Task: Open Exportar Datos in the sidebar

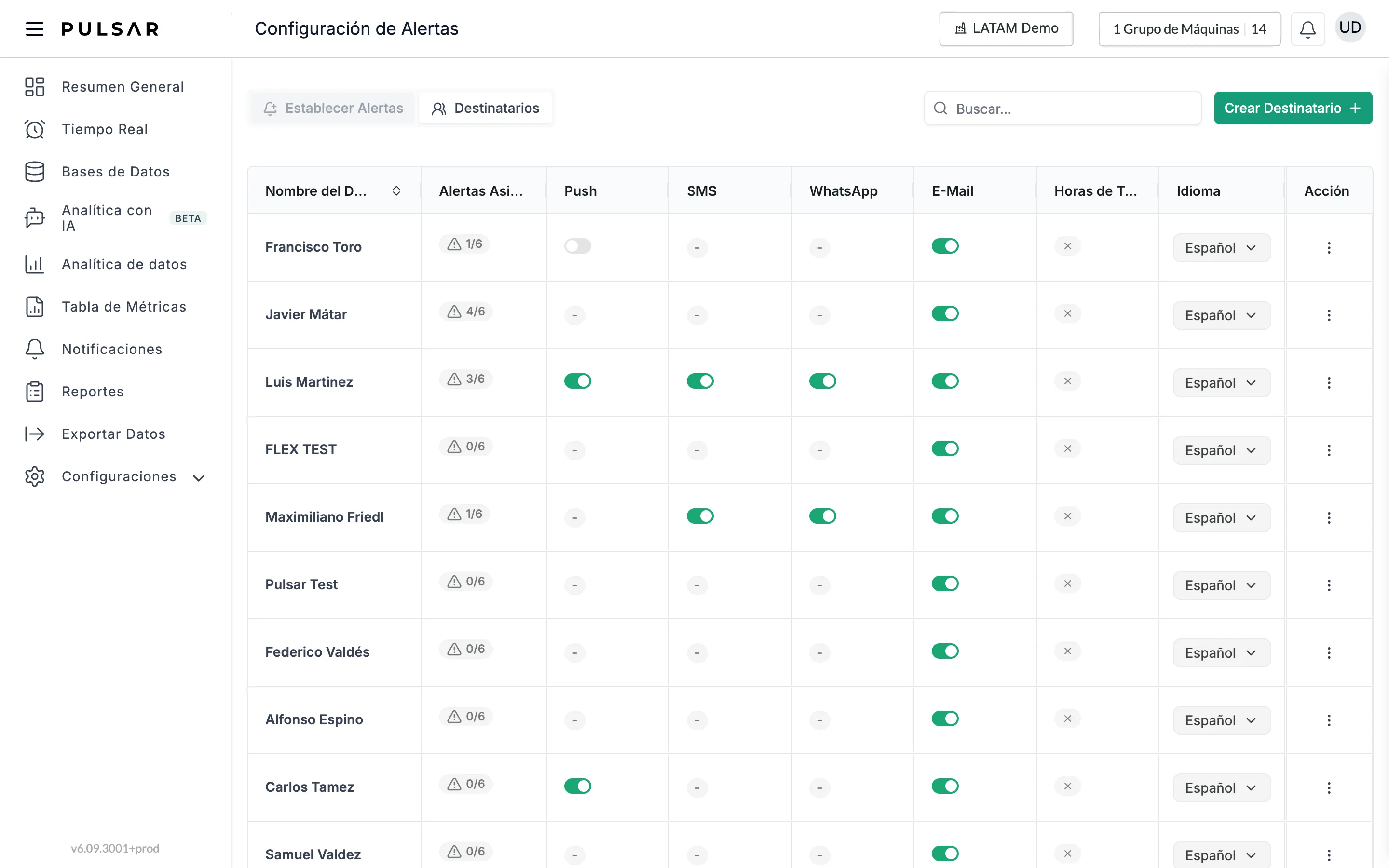Action: click(114, 434)
